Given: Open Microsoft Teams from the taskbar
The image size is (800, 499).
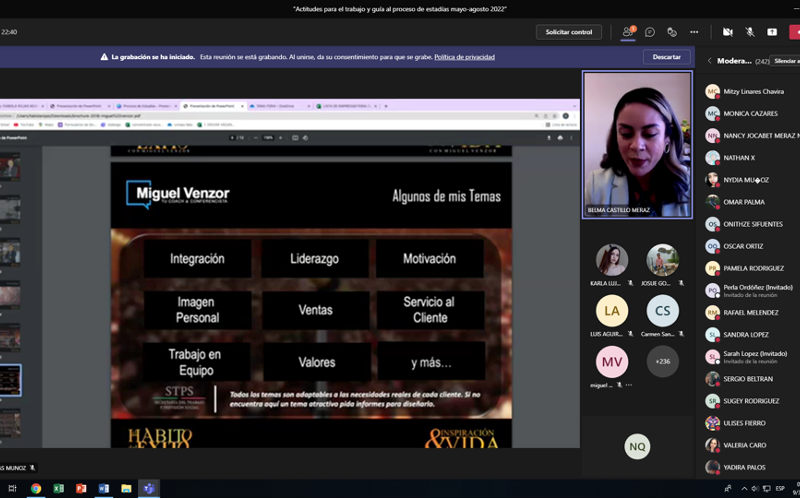Looking at the screenshot, I should (149, 489).
